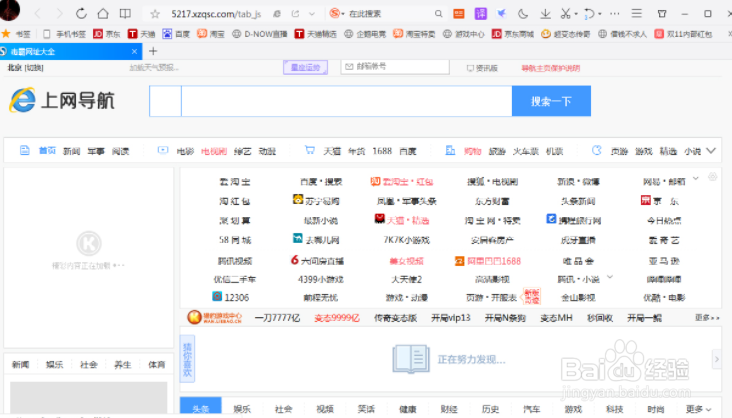Switch to the 头条 news tab

pyautogui.click(x=201, y=407)
